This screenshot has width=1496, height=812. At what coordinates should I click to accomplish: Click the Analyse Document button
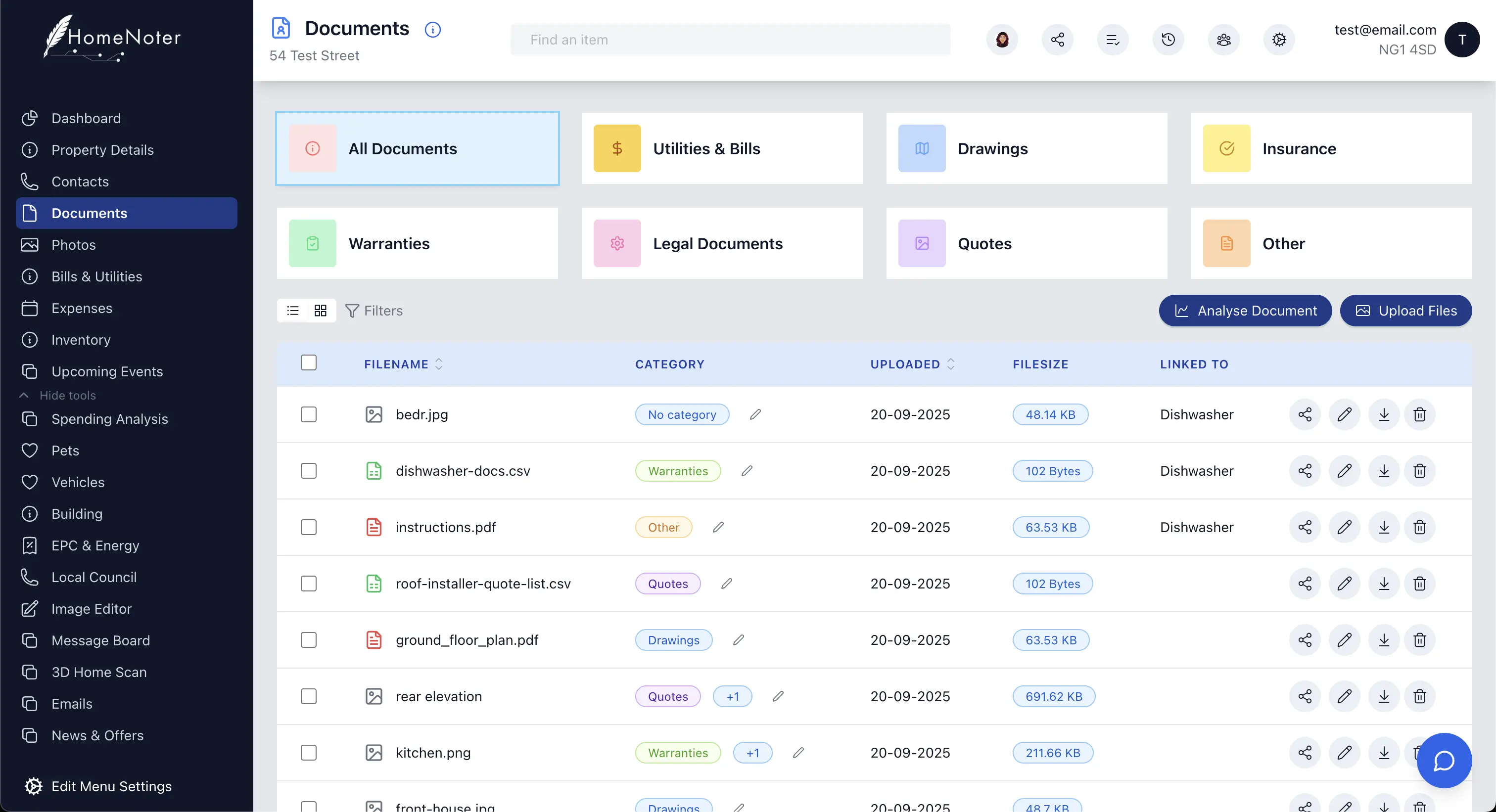tap(1245, 311)
